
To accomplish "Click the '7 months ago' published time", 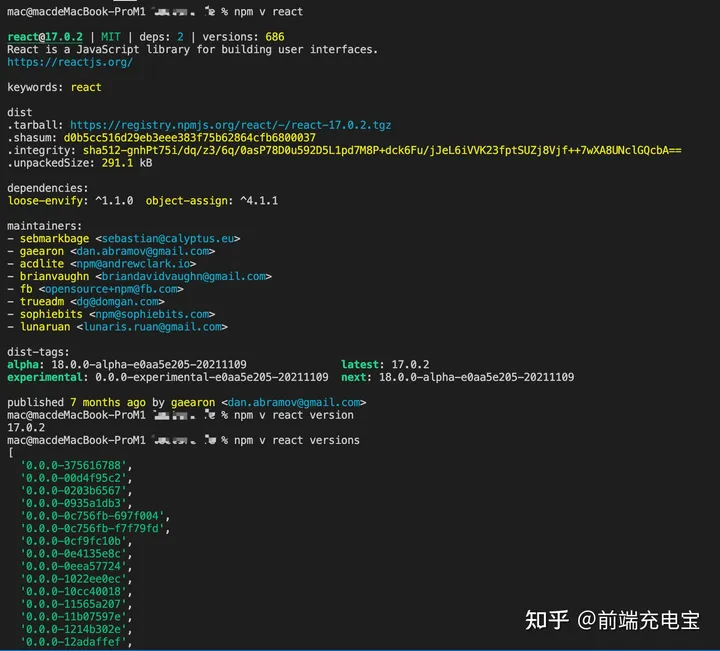I will tap(108, 403).
